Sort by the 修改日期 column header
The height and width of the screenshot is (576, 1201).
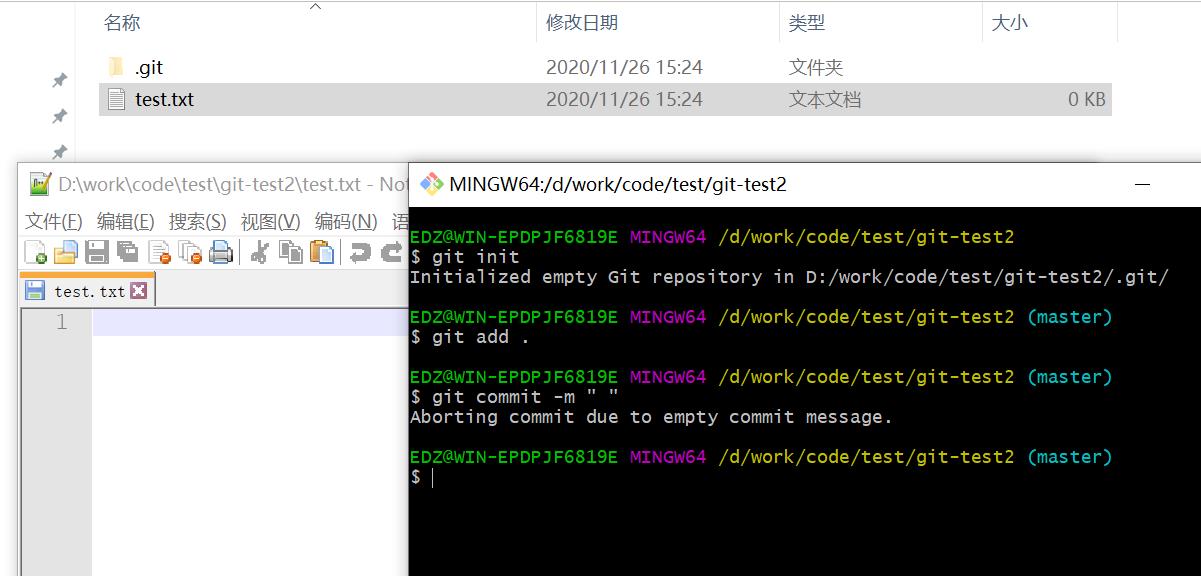pos(582,22)
